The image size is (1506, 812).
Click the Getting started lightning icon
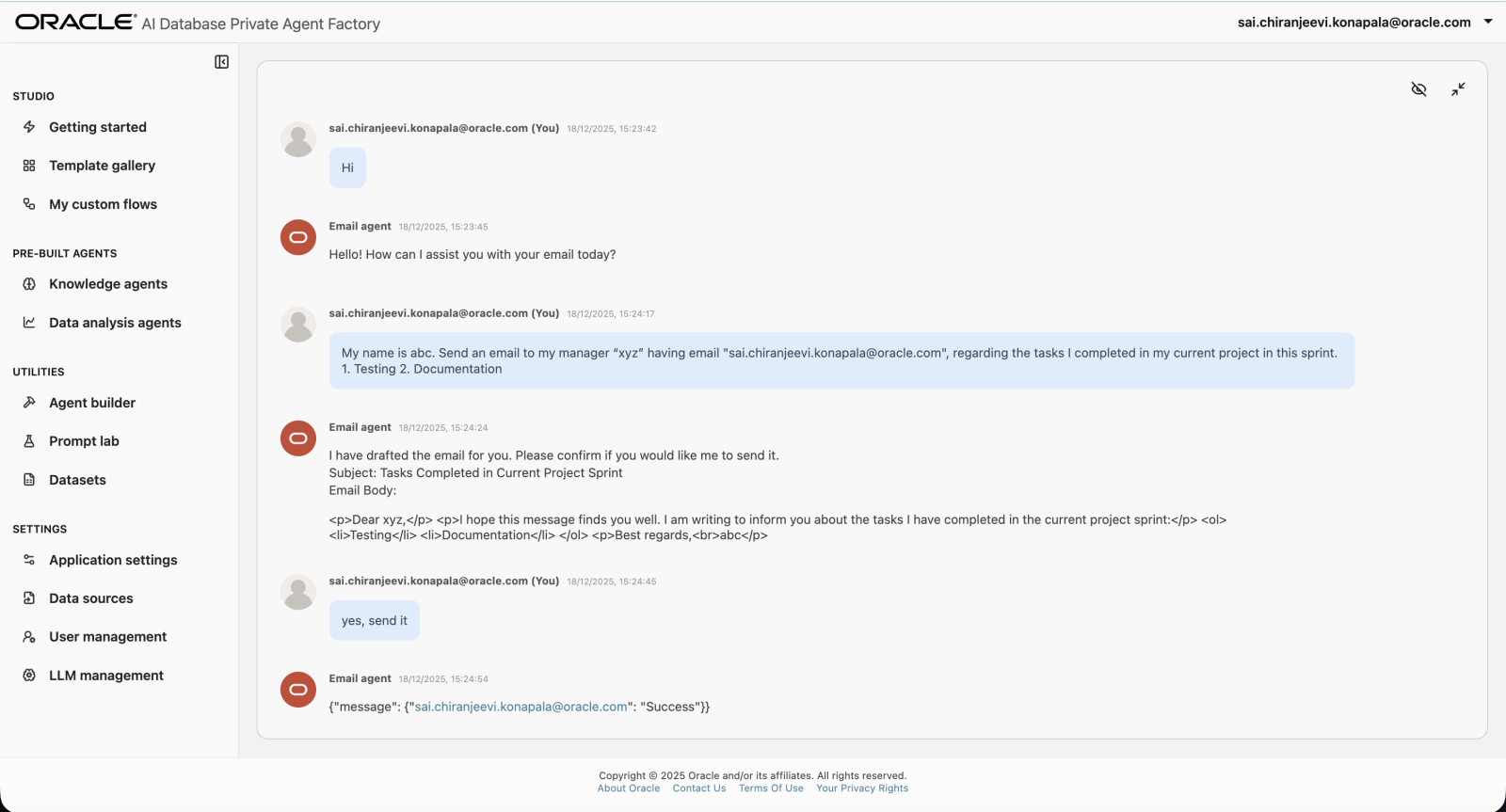(29, 127)
